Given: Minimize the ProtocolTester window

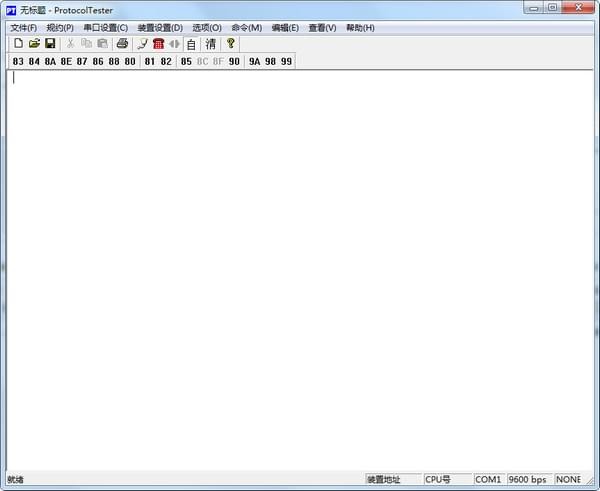Looking at the screenshot, I should (534, 8).
